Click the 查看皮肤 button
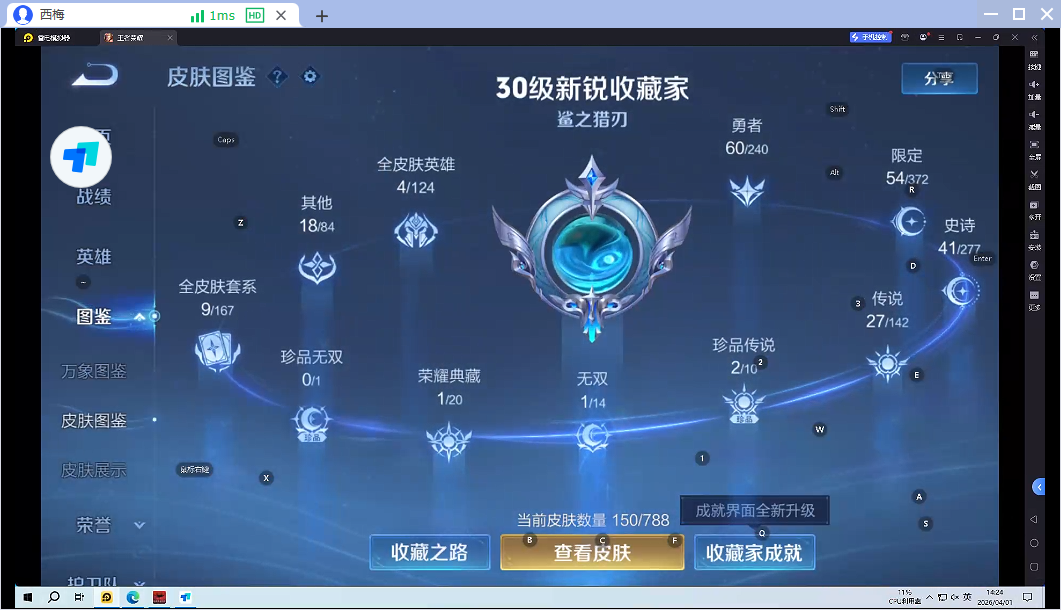Image resolution: width=1061 pixels, height=610 pixels. click(592, 552)
